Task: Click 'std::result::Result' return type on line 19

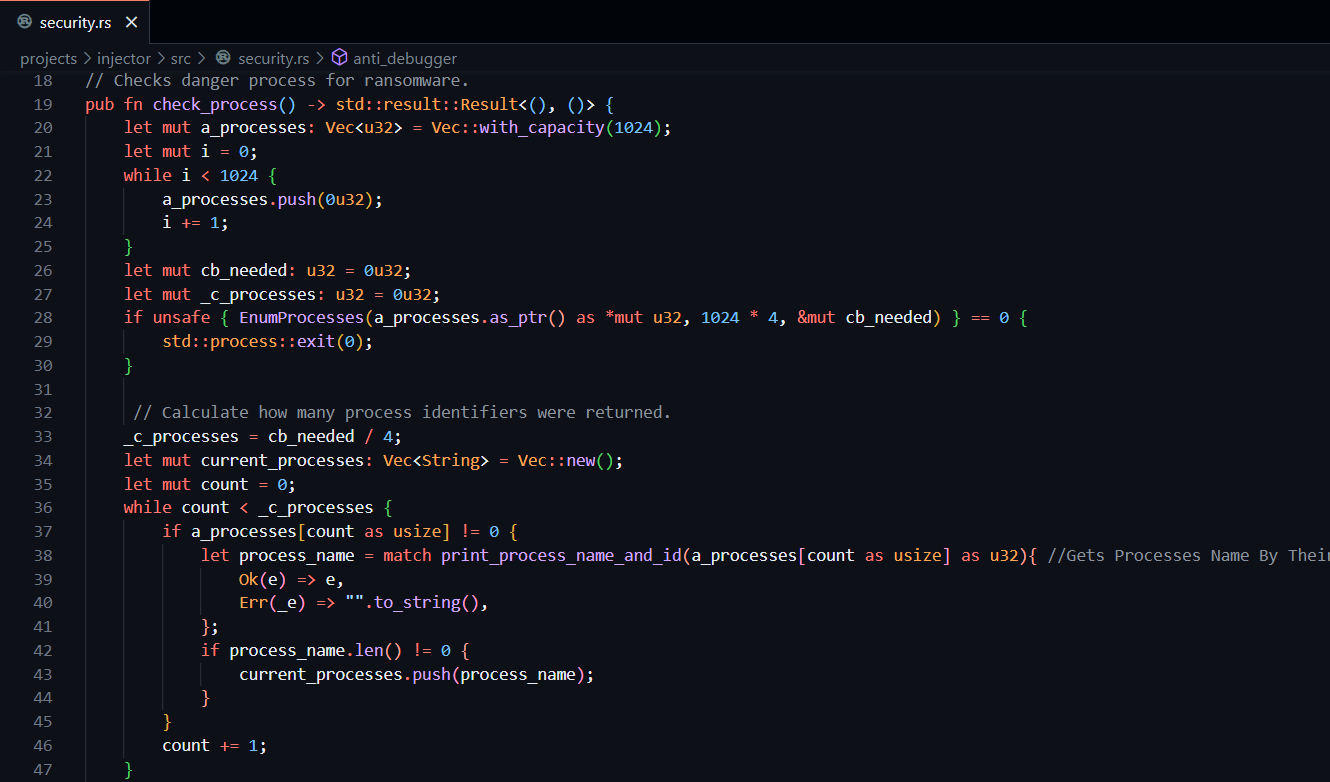Action: (x=425, y=104)
